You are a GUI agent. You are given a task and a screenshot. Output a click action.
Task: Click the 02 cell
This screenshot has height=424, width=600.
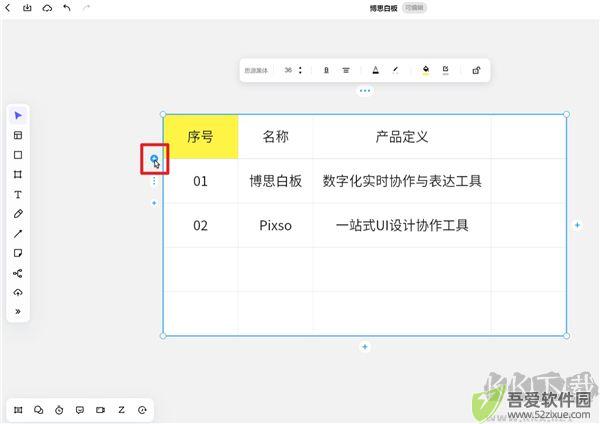(201, 225)
